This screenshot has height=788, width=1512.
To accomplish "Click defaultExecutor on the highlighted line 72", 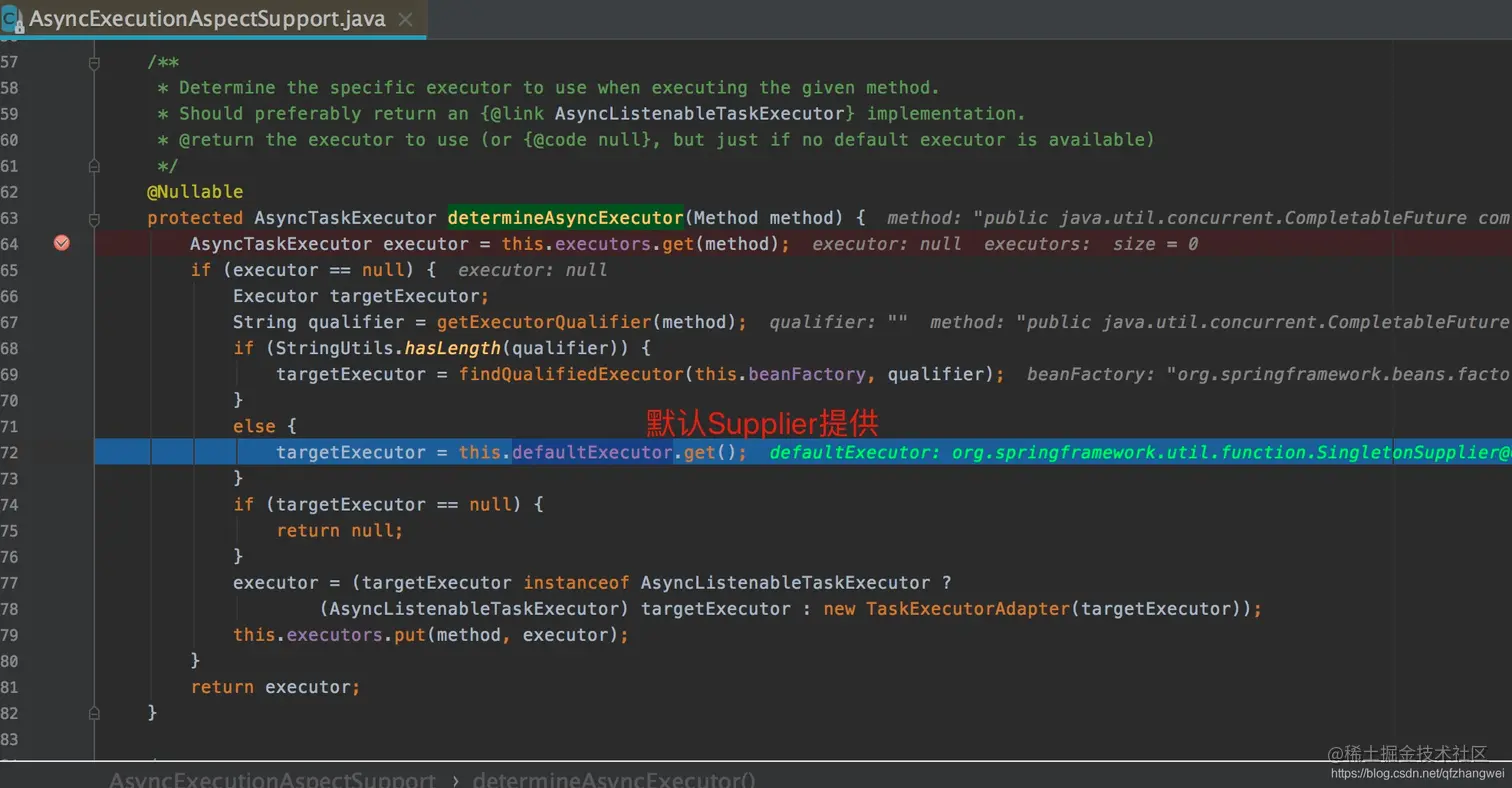I will coord(593,452).
